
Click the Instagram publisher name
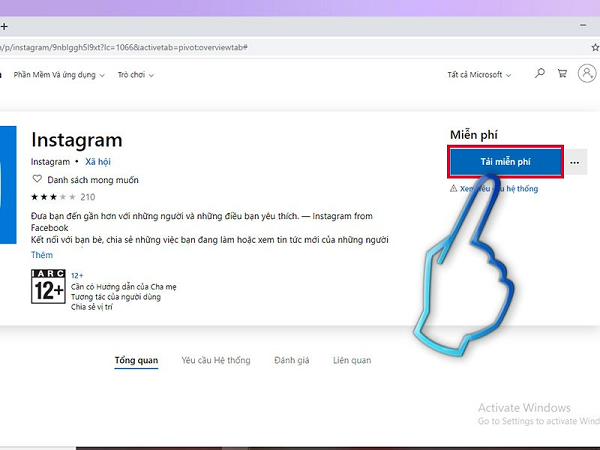coord(51,162)
